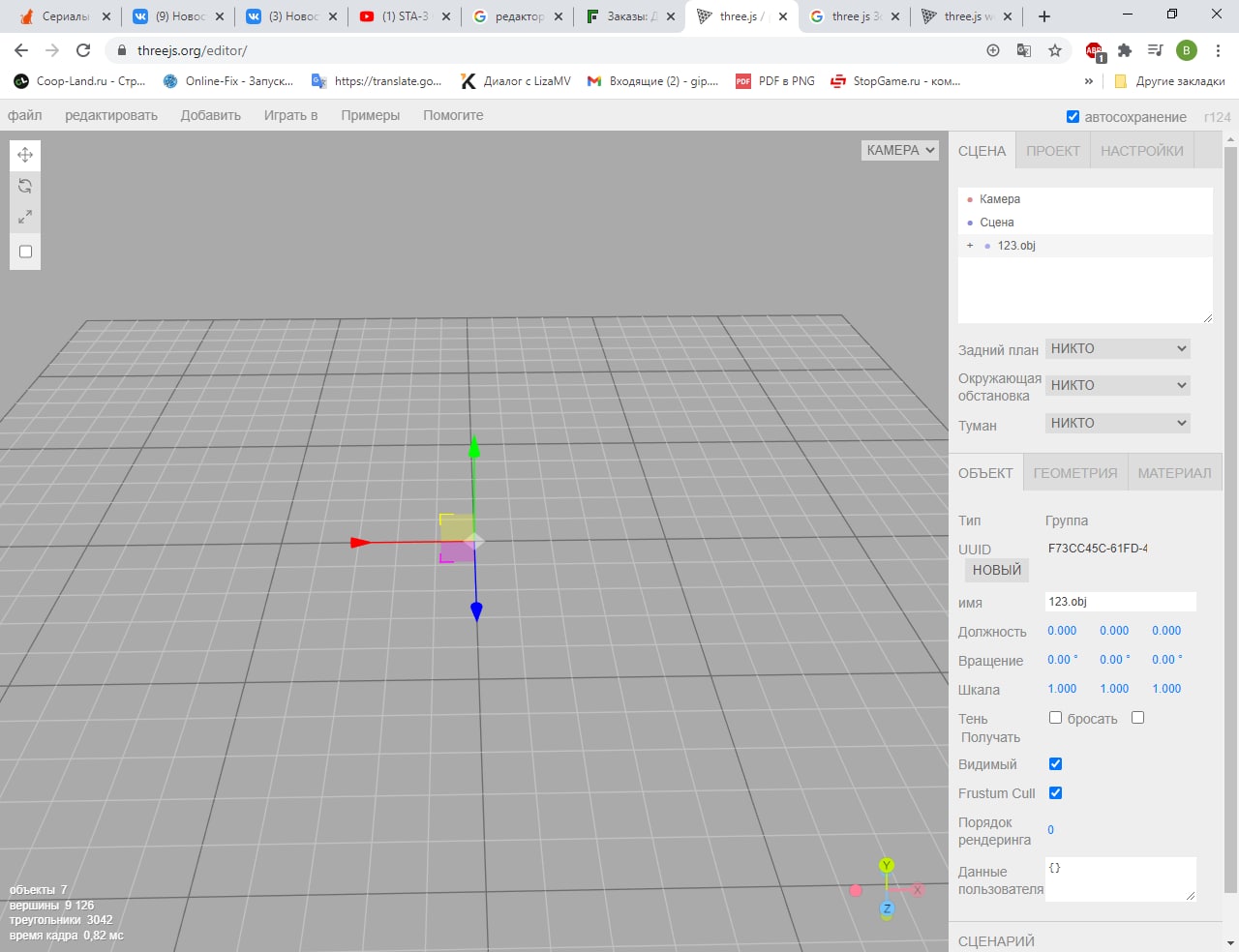Image resolution: width=1239 pixels, height=952 pixels.
Task: Click browser back arrow
Action: tap(21, 50)
